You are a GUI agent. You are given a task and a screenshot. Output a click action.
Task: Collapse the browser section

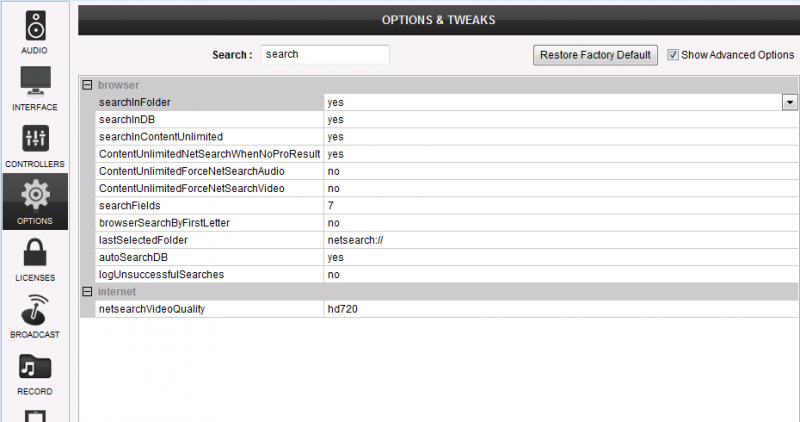[x=87, y=85]
